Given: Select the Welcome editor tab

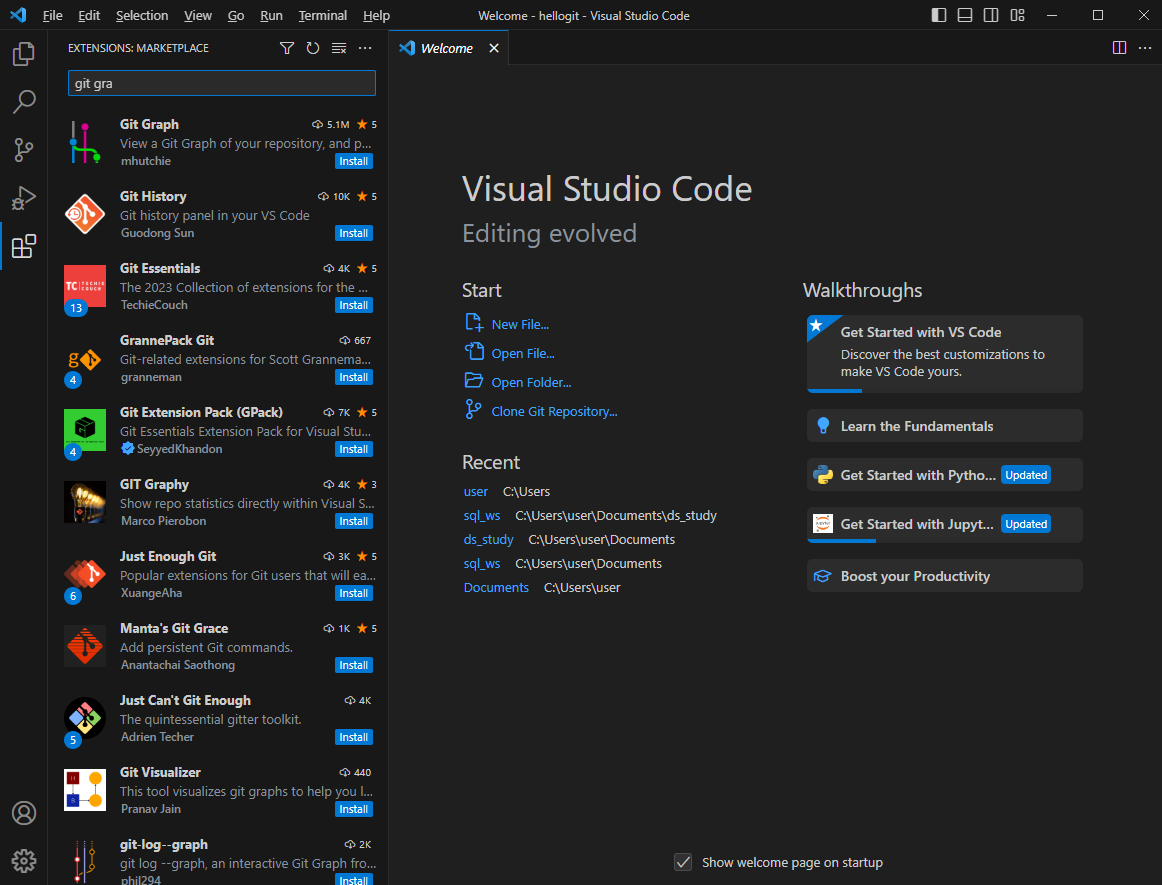Looking at the screenshot, I should tap(447, 48).
